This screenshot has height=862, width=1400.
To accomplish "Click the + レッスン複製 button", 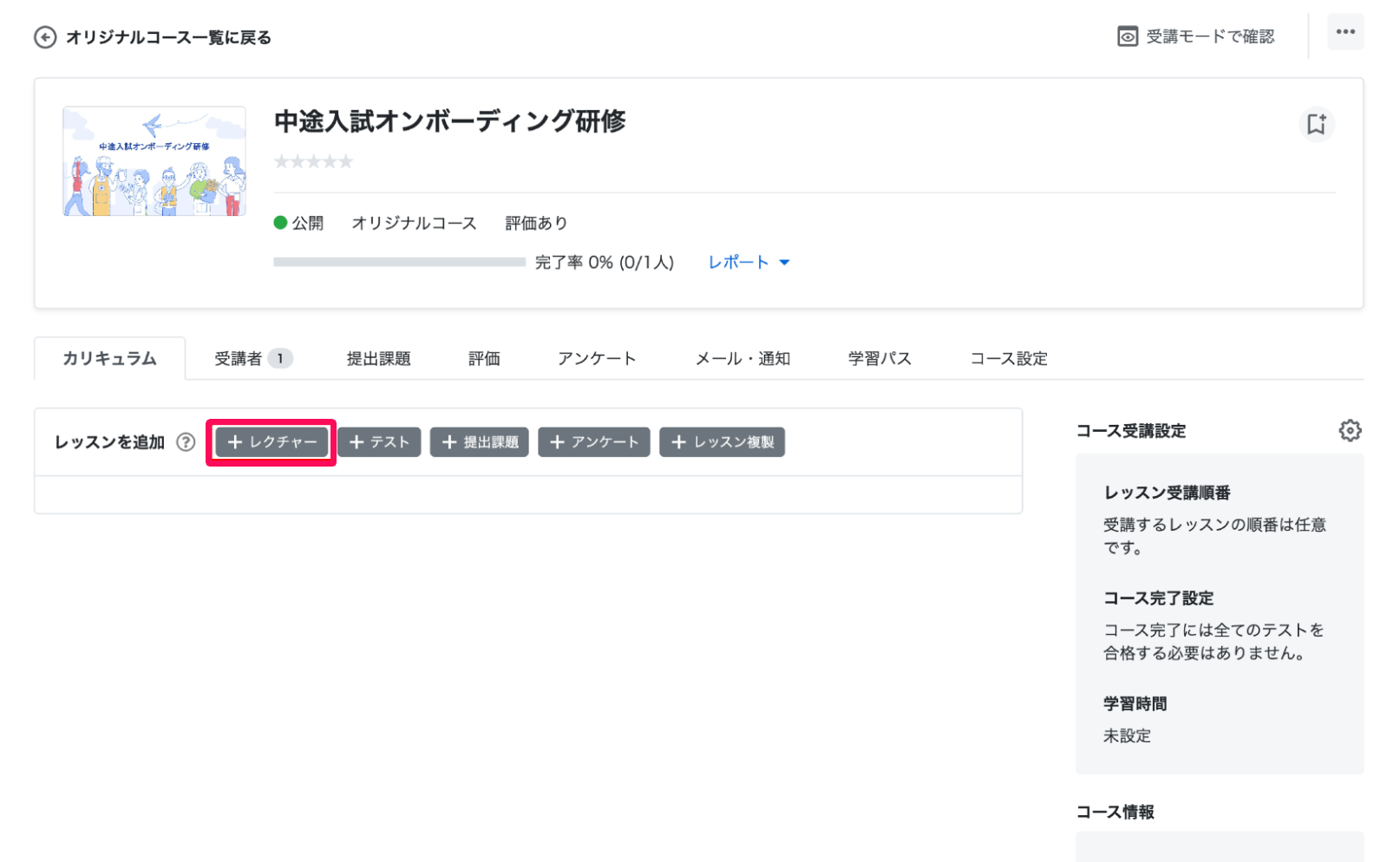I will pyautogui.click(x=723, y=442).
